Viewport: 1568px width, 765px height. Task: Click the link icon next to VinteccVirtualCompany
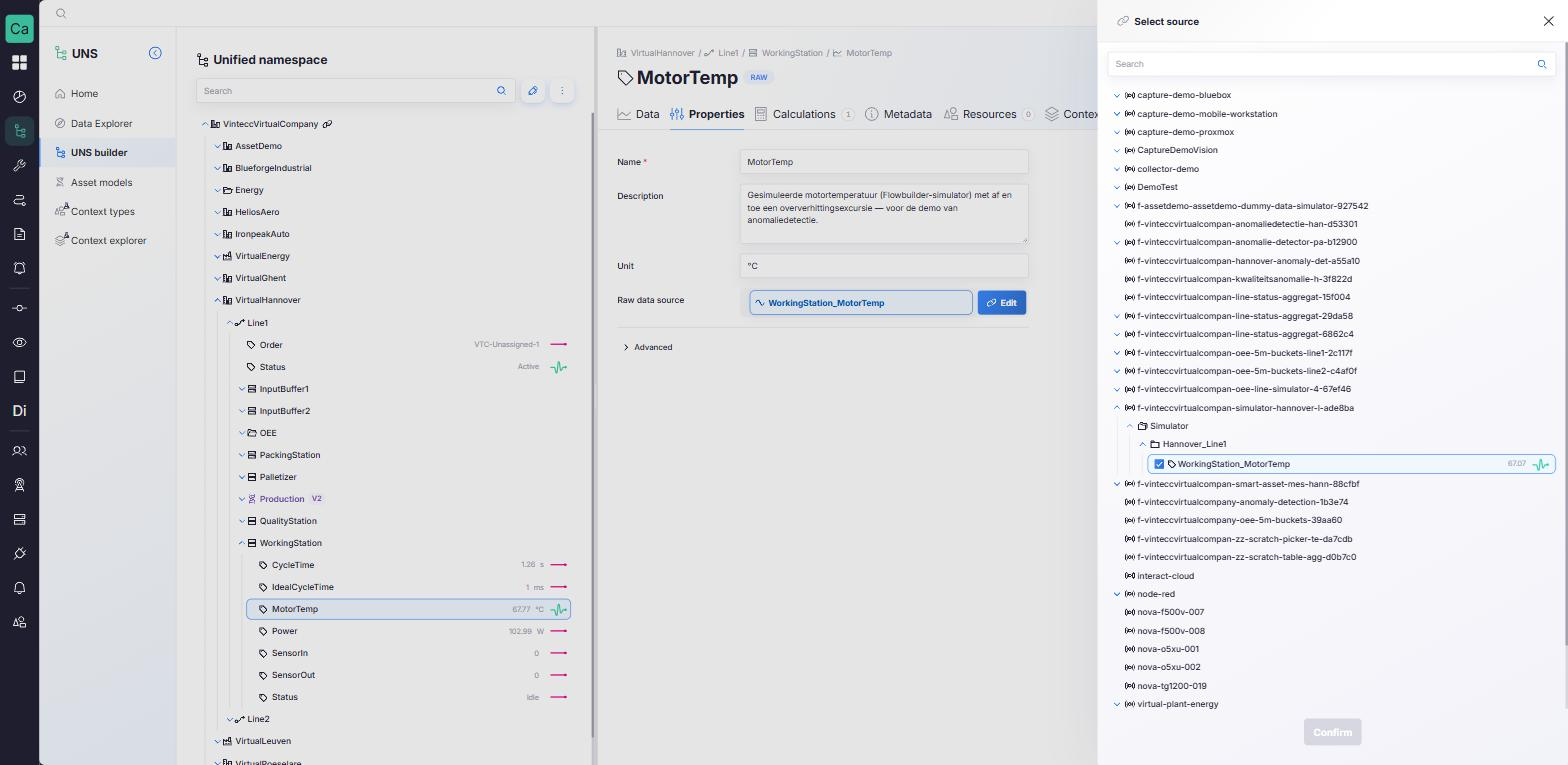(x=327, y=124)
